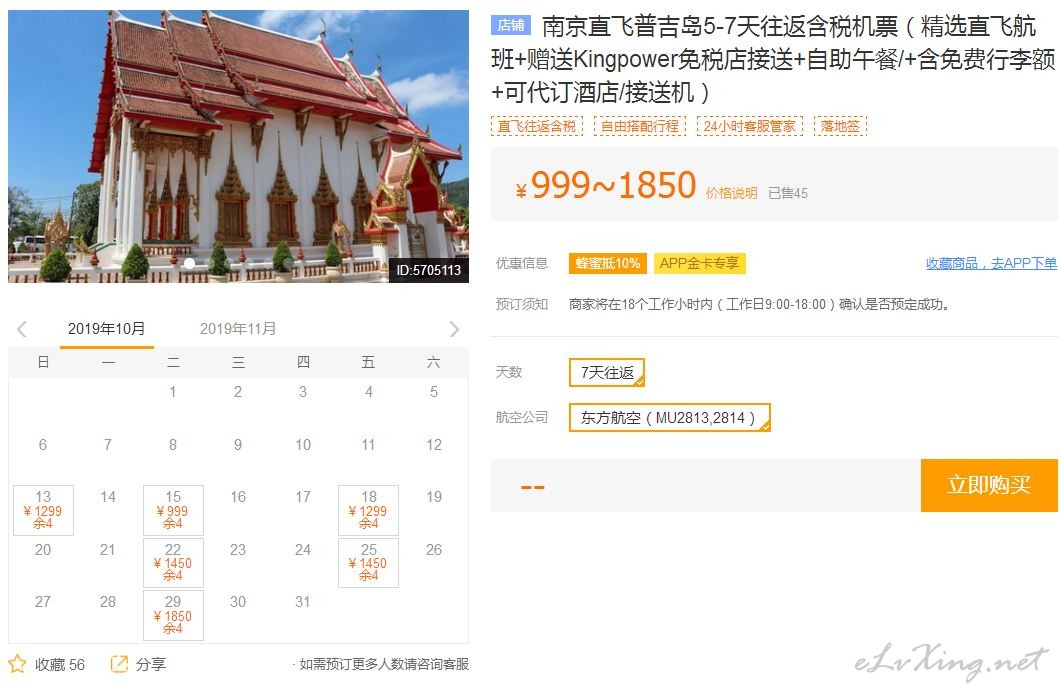Click the 立即购买 buy now button

point(989,485)
